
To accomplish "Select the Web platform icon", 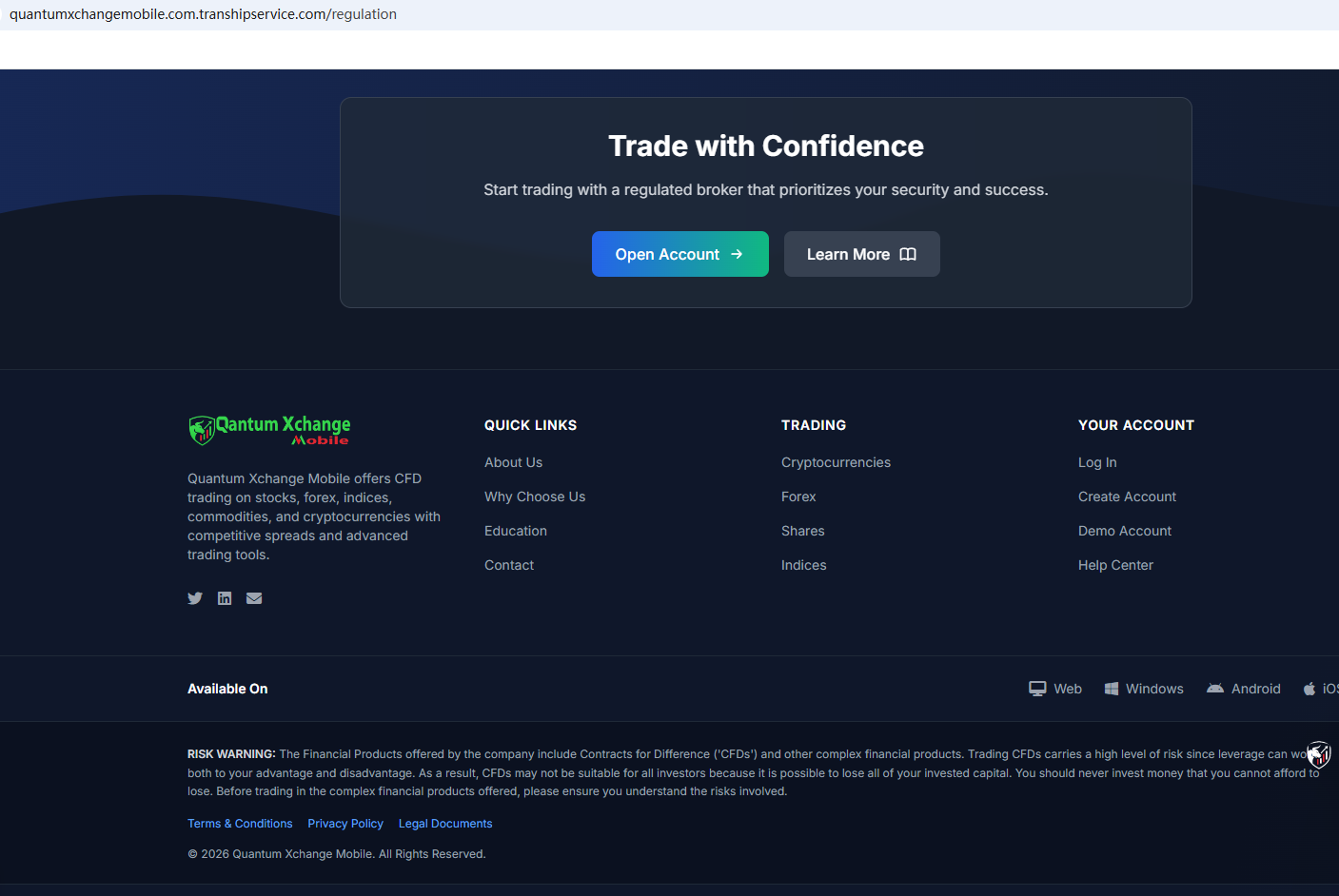I will click(1037, 689).
